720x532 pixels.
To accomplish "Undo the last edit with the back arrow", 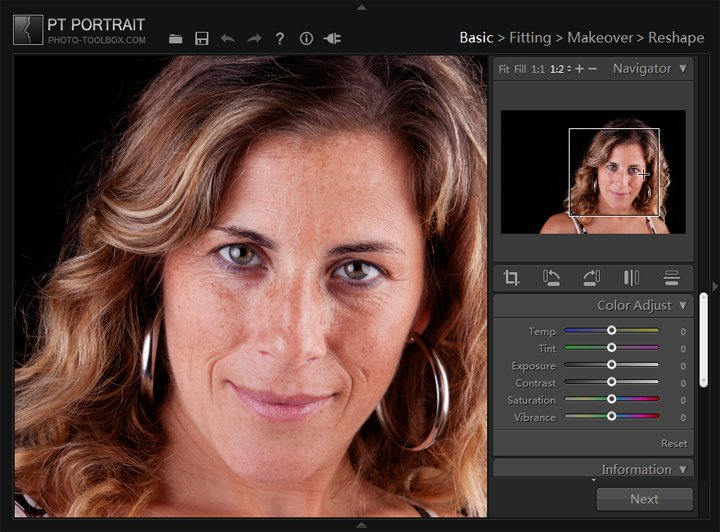I will pos(228,38).
